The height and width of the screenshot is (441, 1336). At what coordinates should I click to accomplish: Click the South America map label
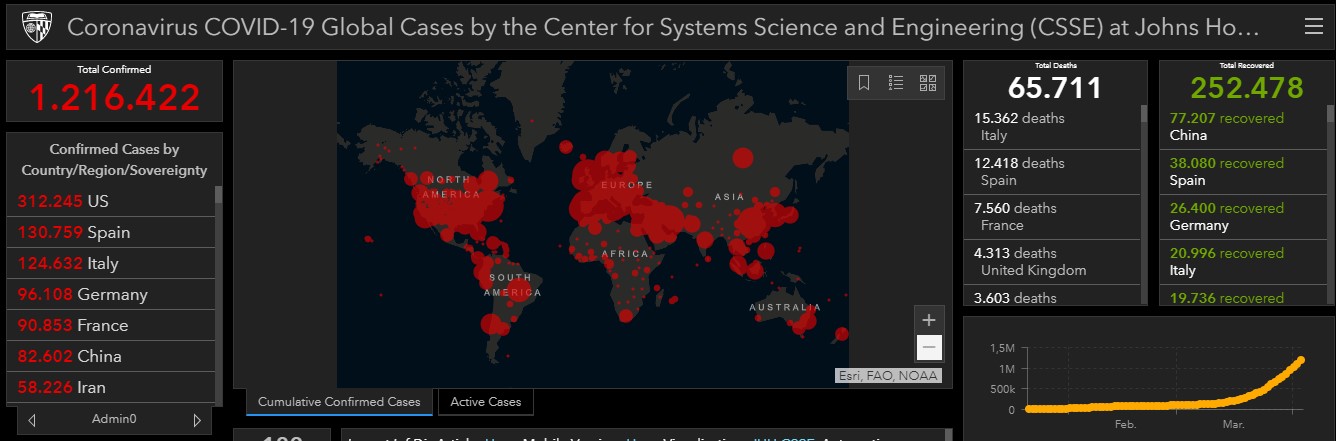pyautogui.click(x=512, y=285)
